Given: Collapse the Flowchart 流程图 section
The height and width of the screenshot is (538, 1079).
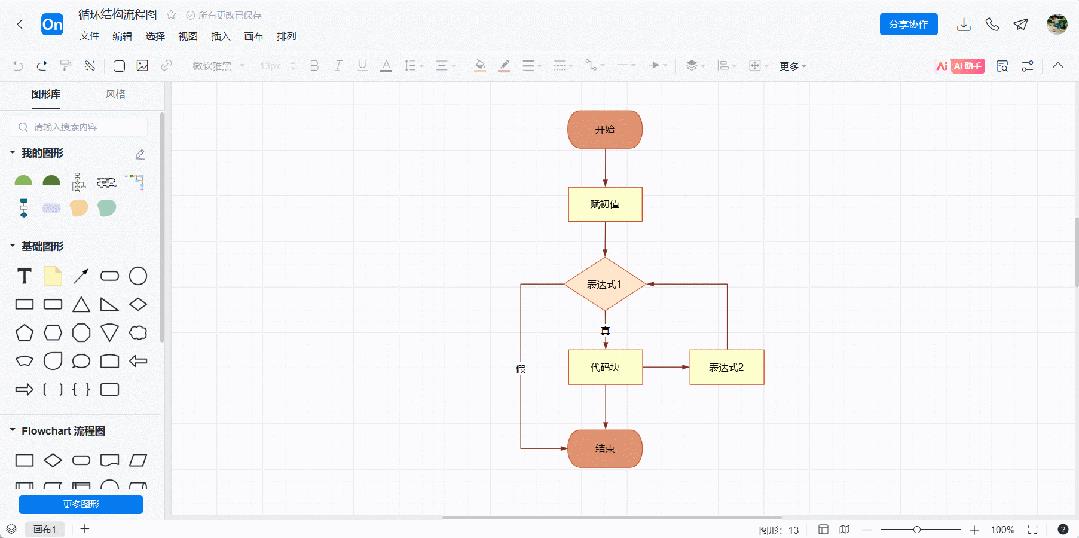Looking at the screenshot, I should (12, 431).
